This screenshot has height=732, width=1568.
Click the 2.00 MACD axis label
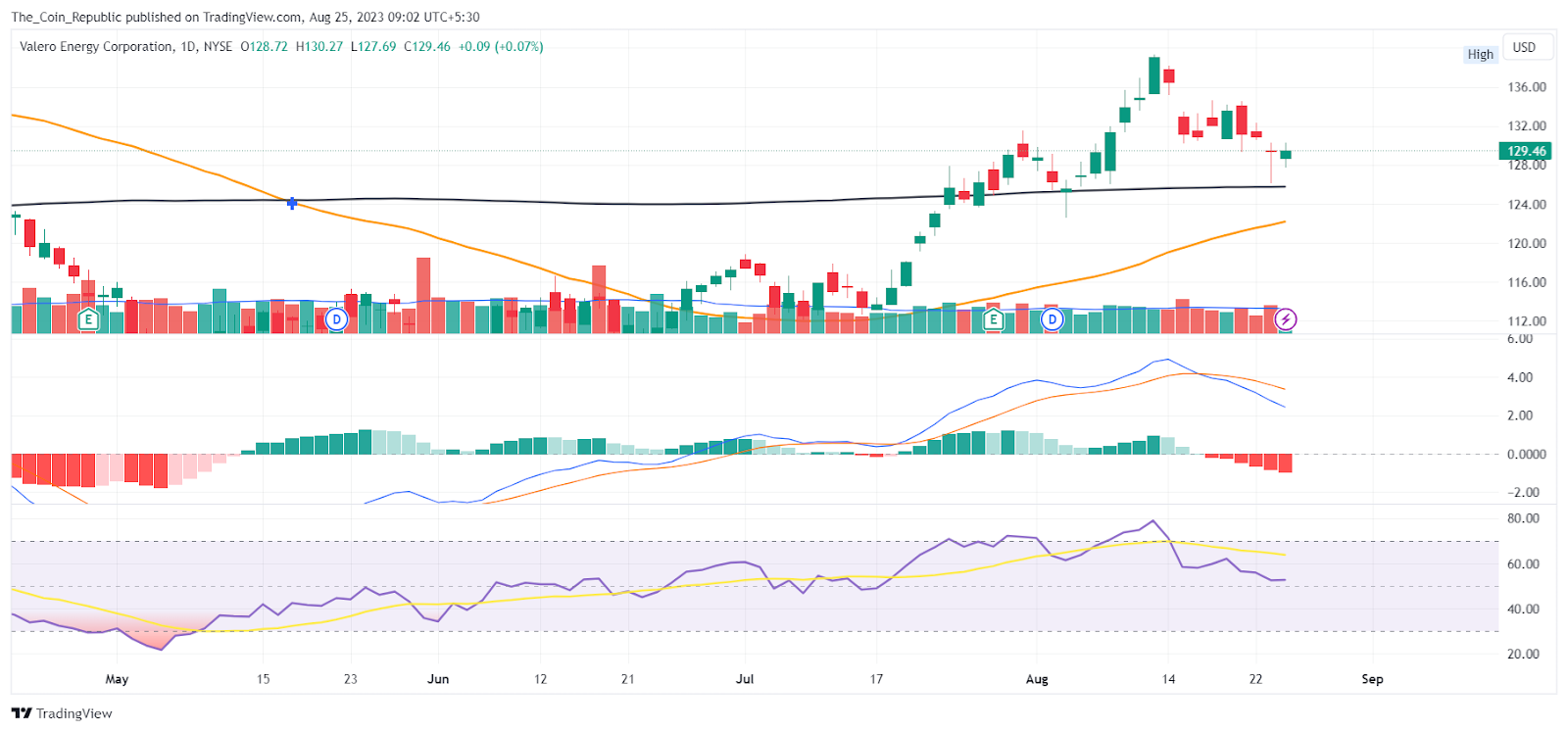point(1520,415)
